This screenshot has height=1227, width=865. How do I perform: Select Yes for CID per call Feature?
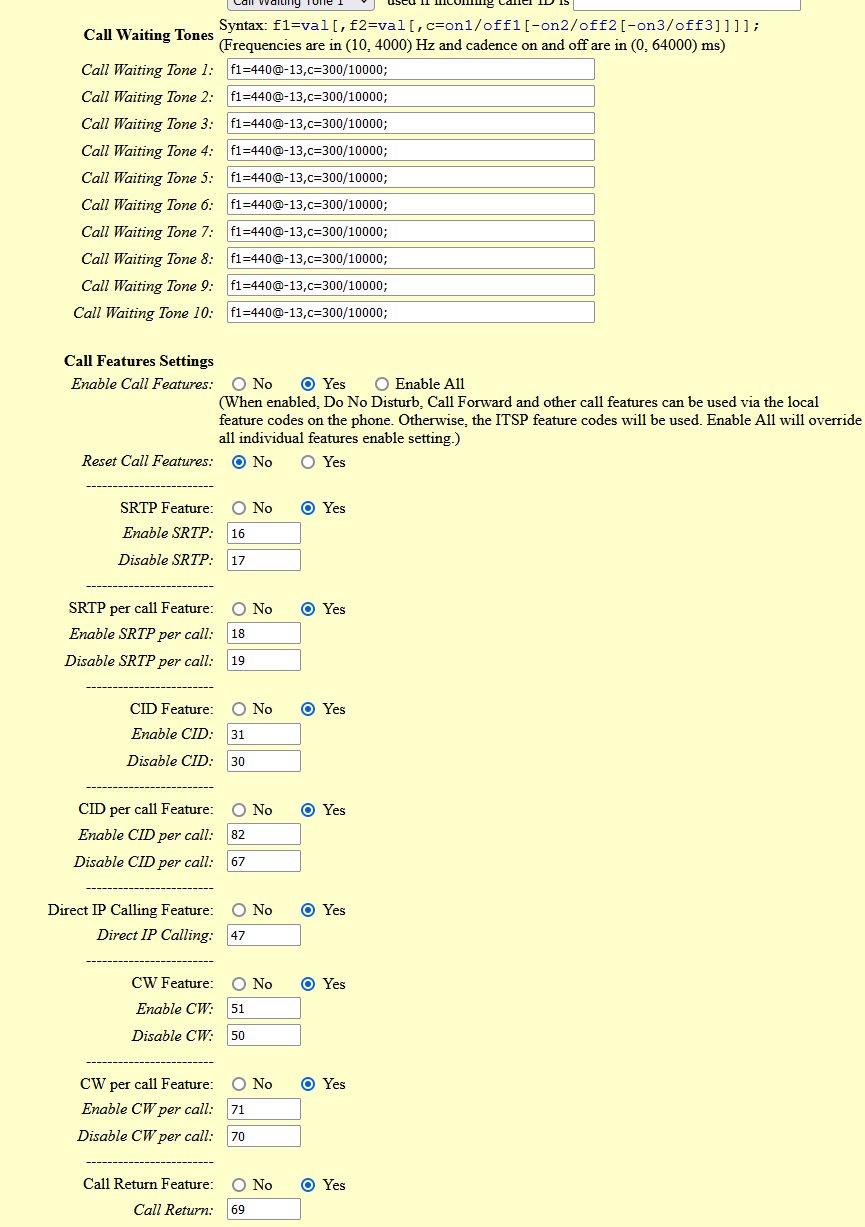click(x=309, y=810)
